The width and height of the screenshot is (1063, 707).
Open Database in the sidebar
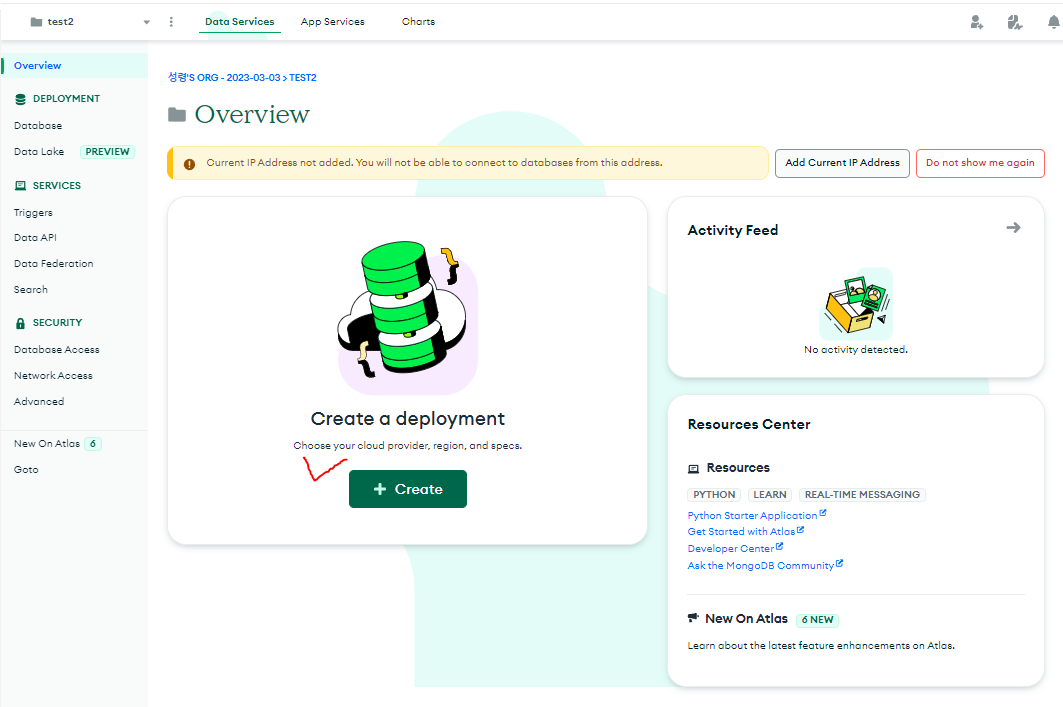38,126
